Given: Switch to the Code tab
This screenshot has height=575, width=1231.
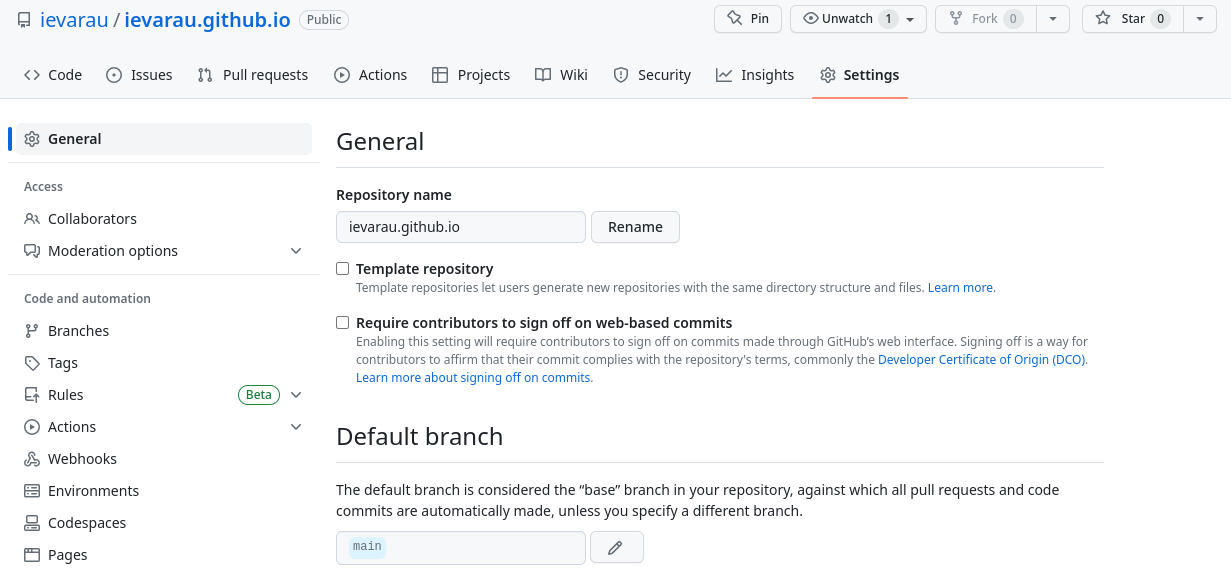Looking at the screenshot, I should [x=53, y=75].
